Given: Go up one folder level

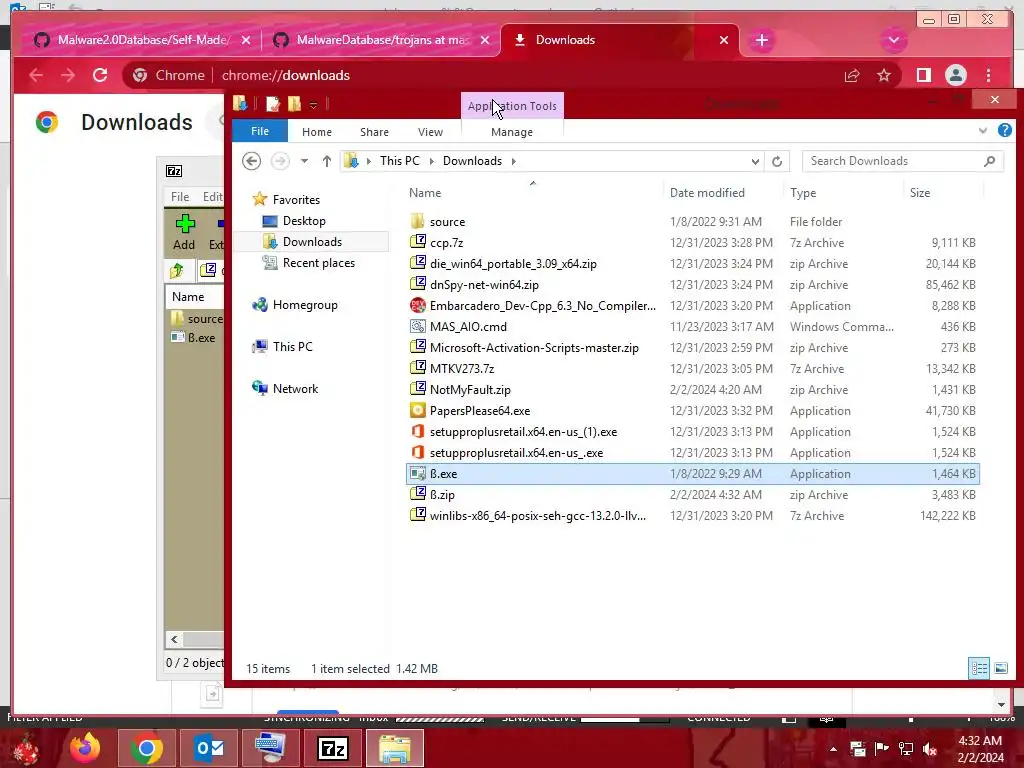Looking at the screenshot, I should coord(327,161).
